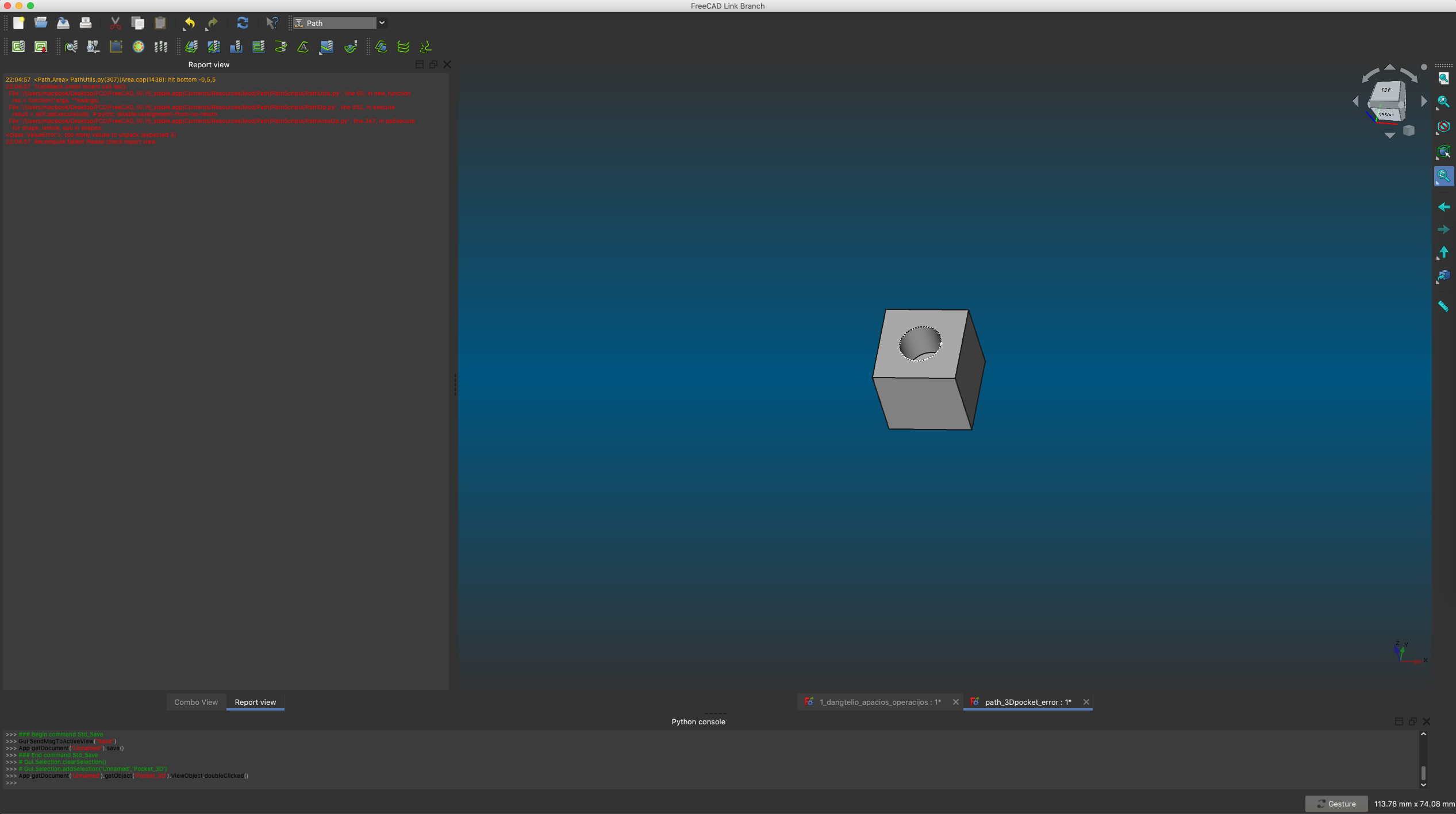Start a Pocket milling operation

coord(213,47)
